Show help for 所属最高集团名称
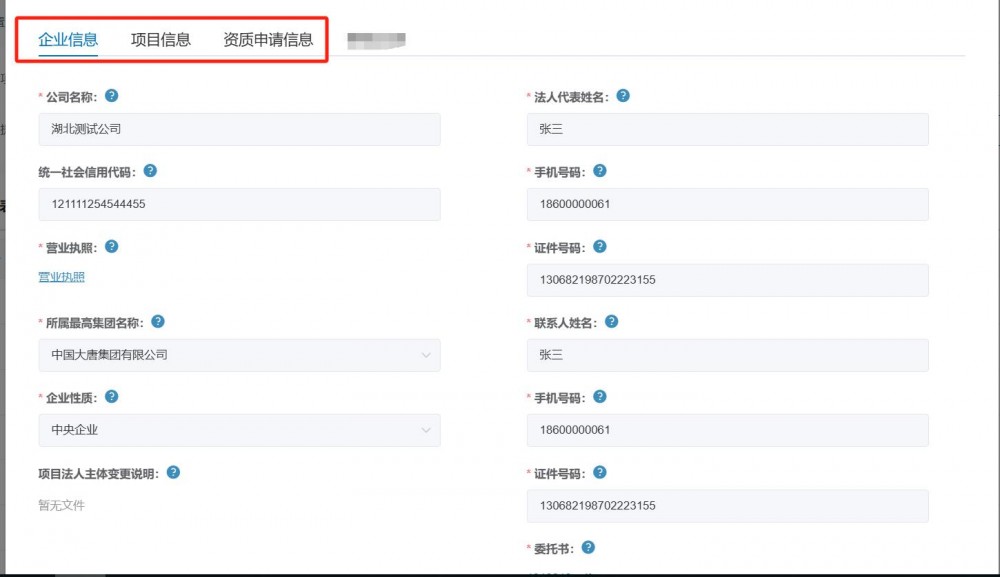Viewport: 1000px width, 577px height. pyautogui.click(x=158, y=322)
